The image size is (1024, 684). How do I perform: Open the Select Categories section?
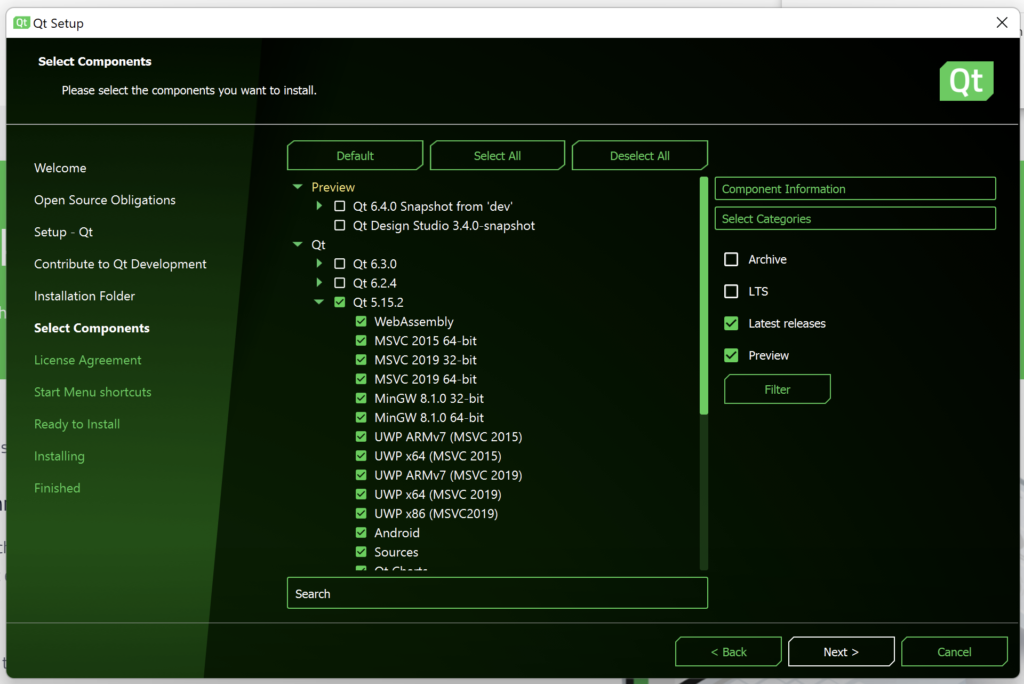[x=855, y=219]
